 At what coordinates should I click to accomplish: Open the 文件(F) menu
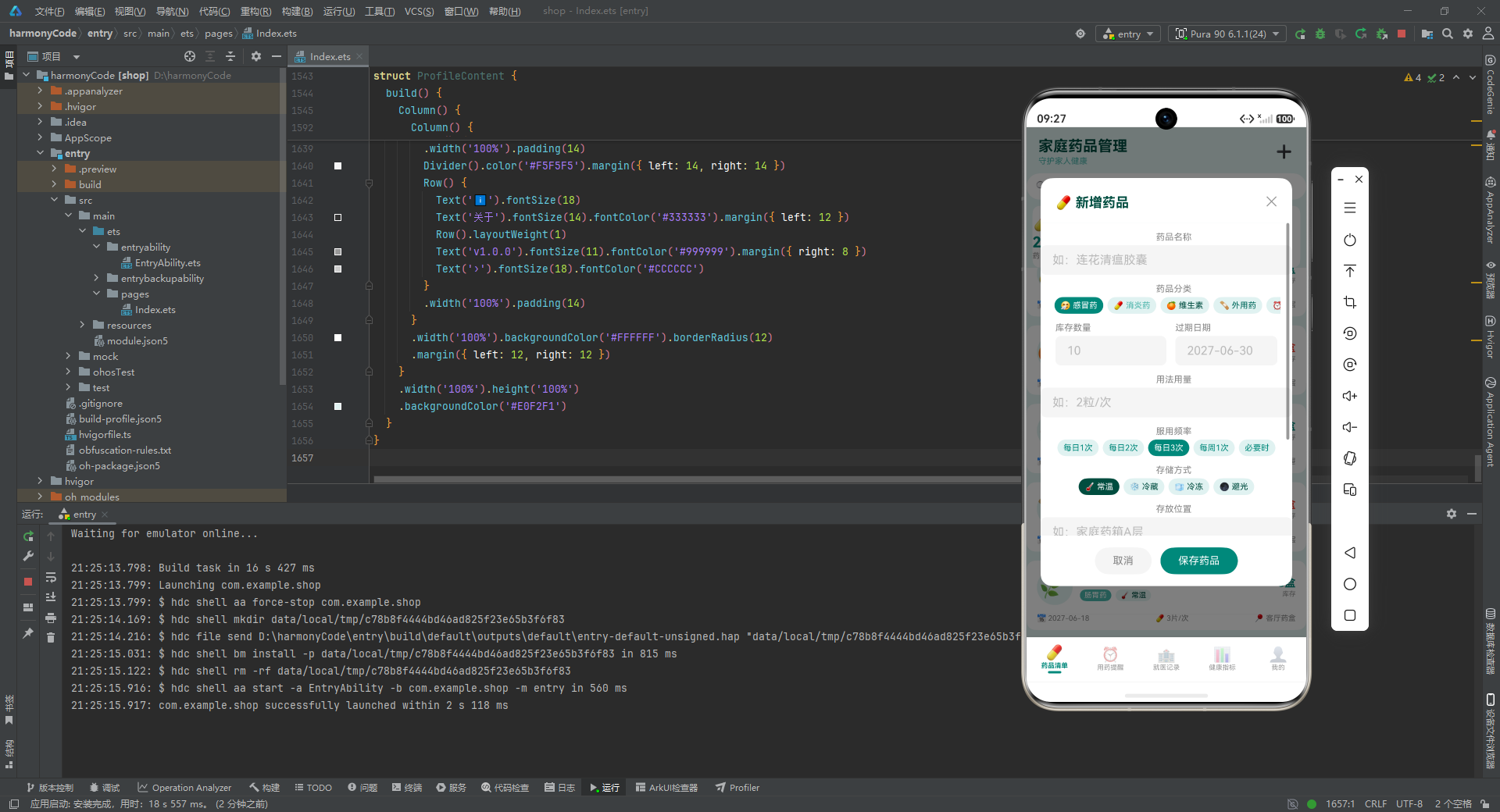(x=49, y=11)
